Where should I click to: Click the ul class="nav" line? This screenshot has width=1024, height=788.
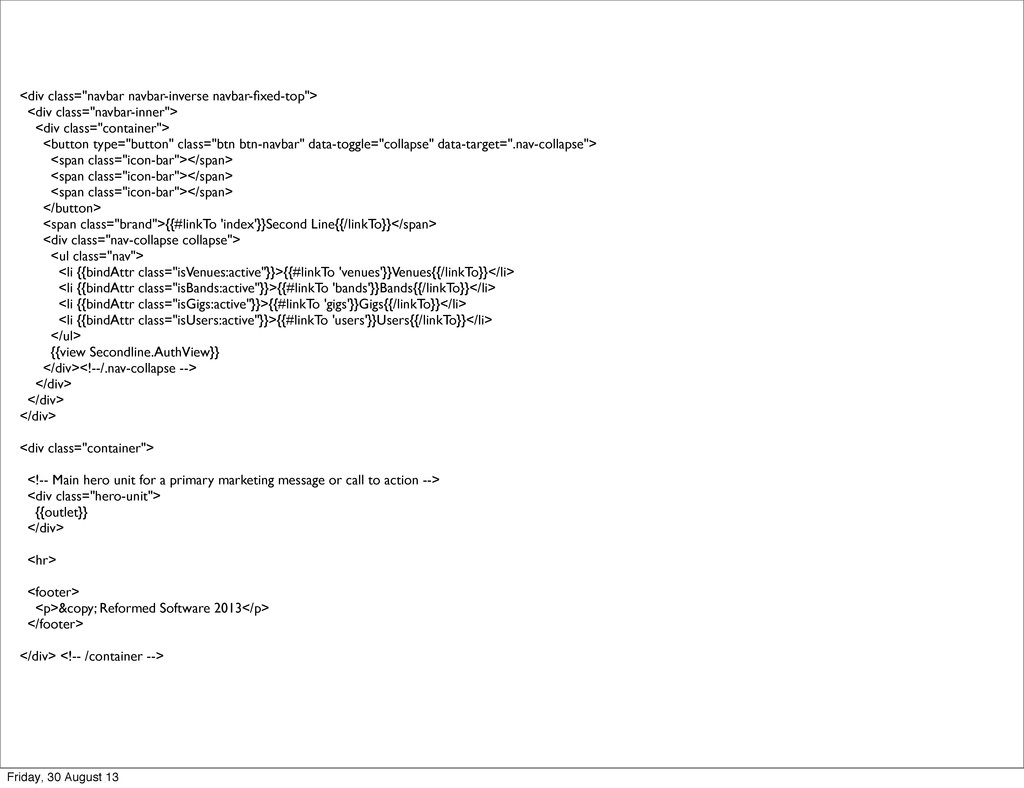point(97,256)
